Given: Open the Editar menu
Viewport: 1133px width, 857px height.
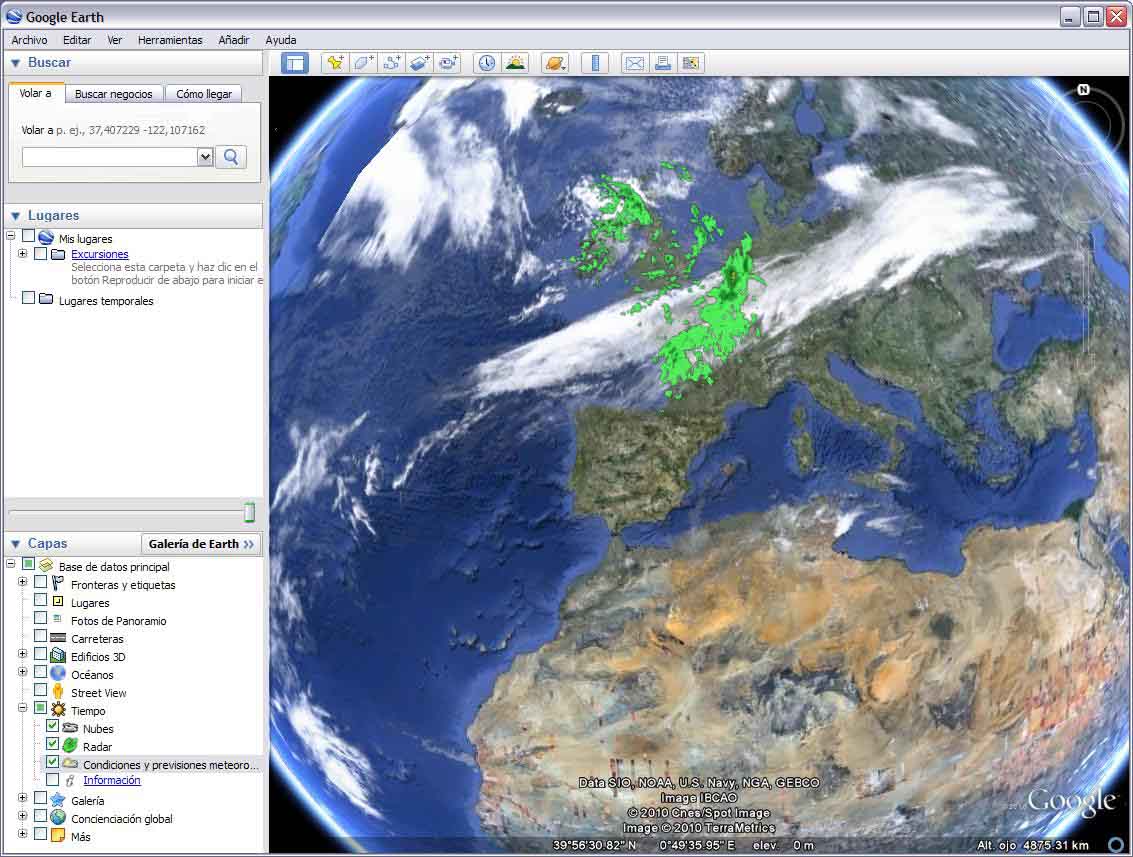Looking at the screenshot, I should [77, 40].
